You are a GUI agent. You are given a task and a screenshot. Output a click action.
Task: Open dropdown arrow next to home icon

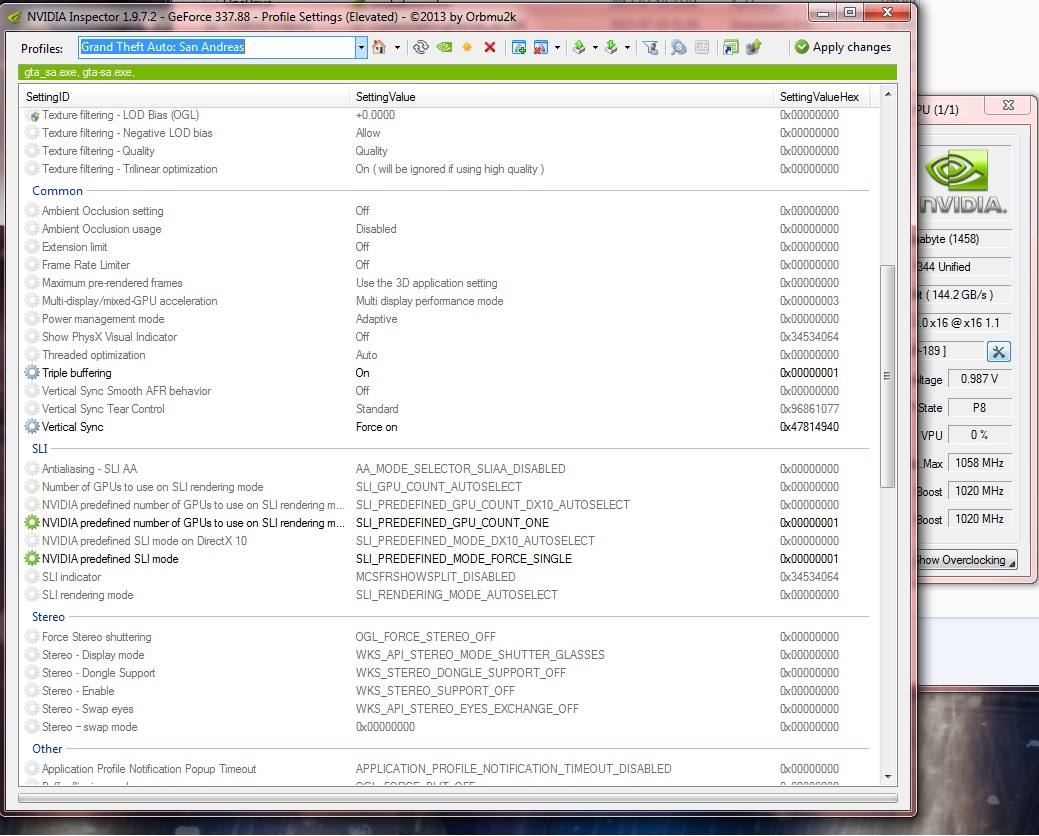pos(397,48)
